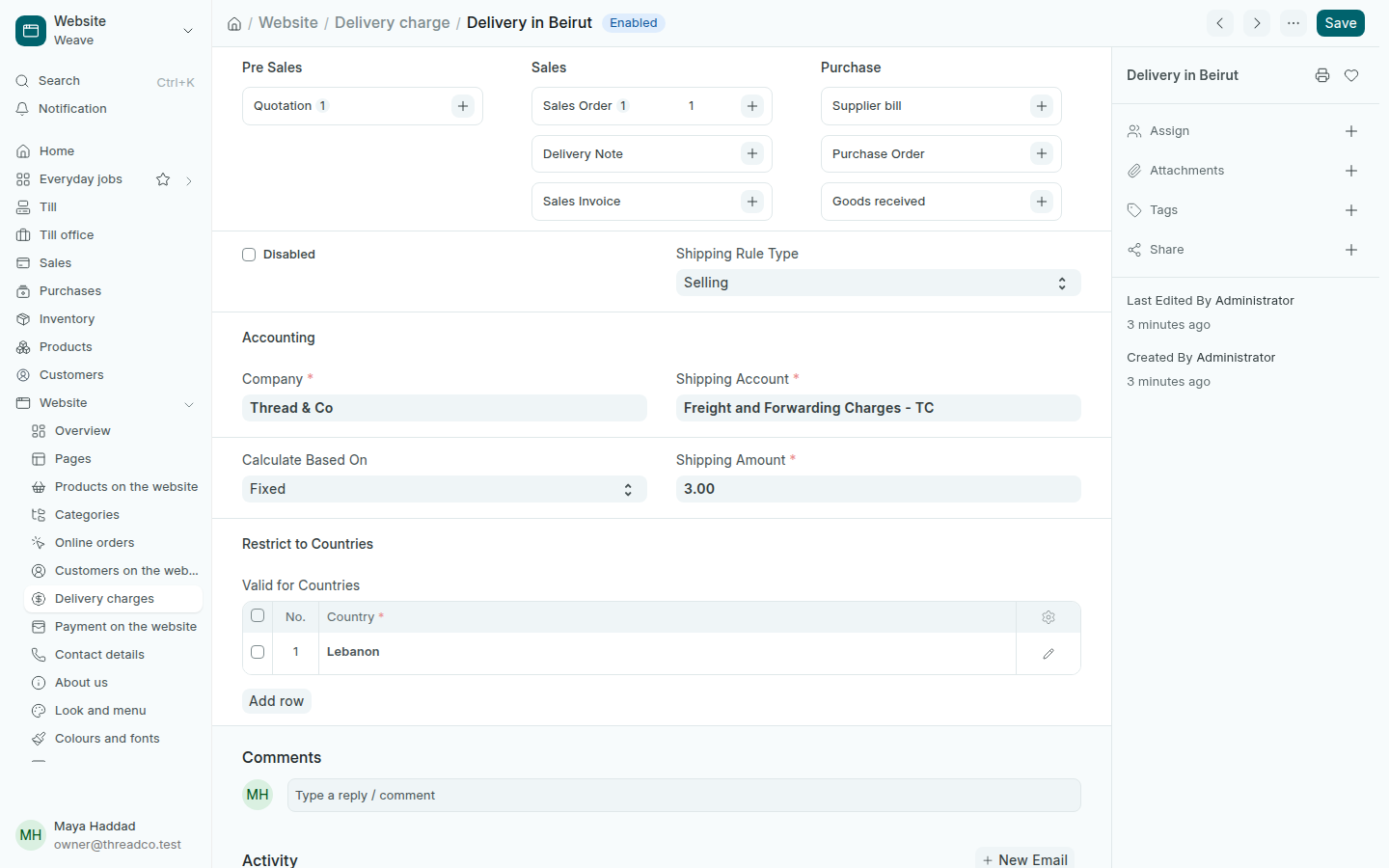The image size is (1389, 868).
Task: Open Delivery charges in the sidebar
Action: click(113, 599)
